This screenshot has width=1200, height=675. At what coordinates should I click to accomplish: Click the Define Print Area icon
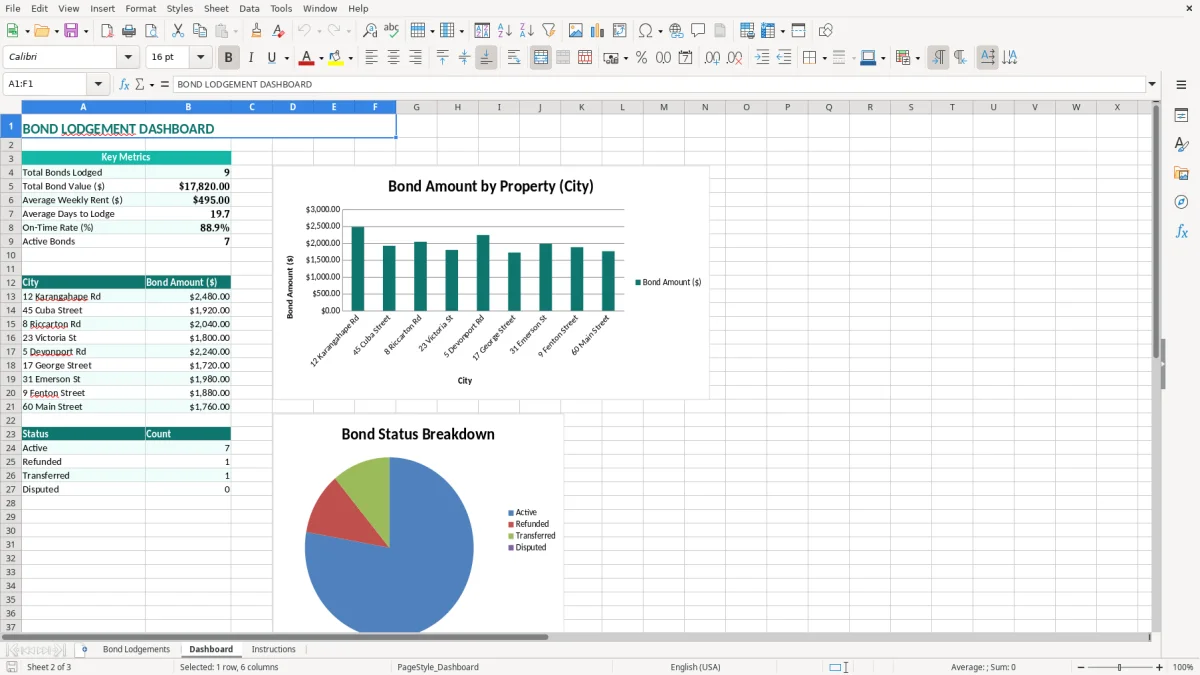point(748,31)
